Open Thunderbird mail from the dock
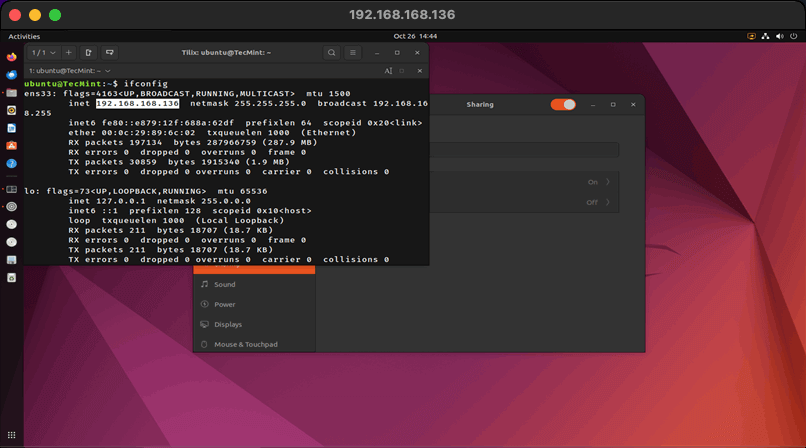This screenshot has height=448, width=806. [x=11, y=75]
